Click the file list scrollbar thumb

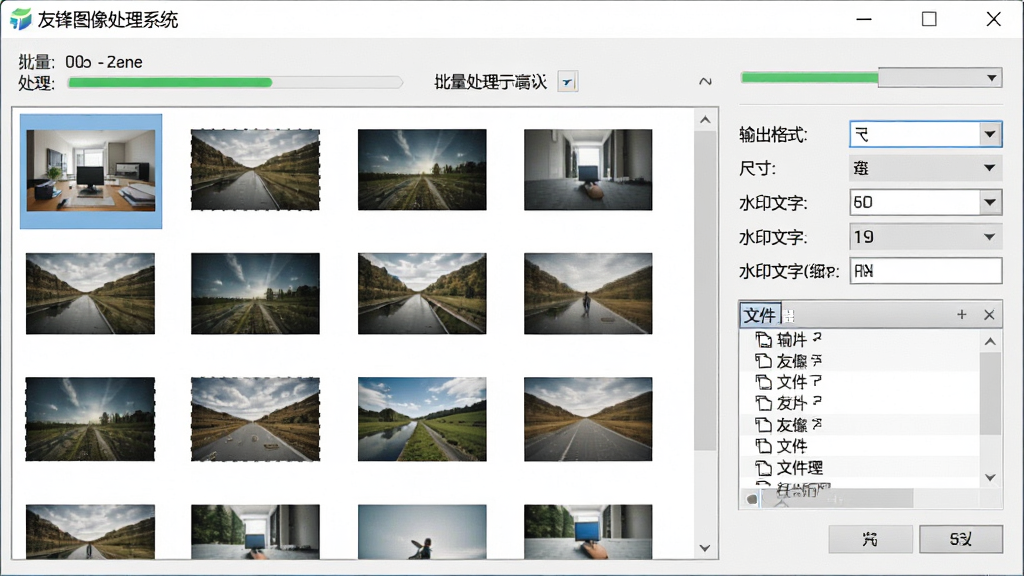[991, 394]
